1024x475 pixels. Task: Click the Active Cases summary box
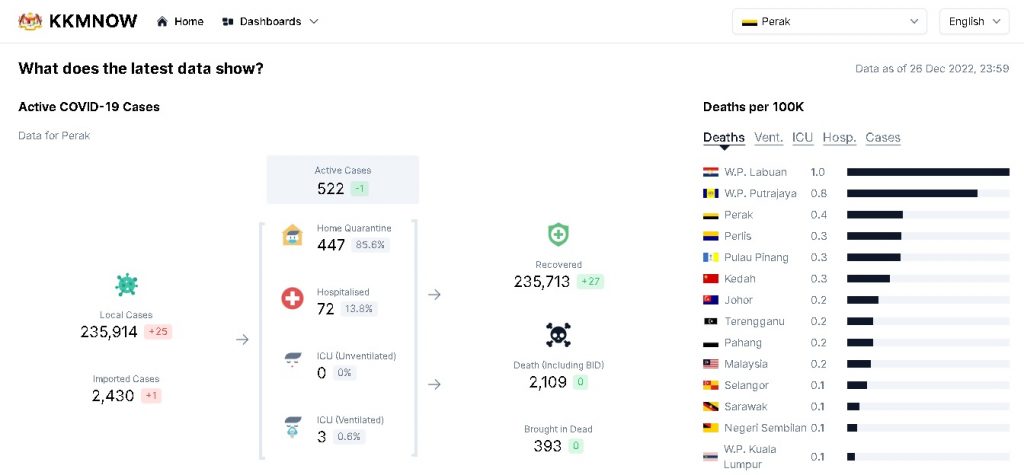click(x=342, y=180)
